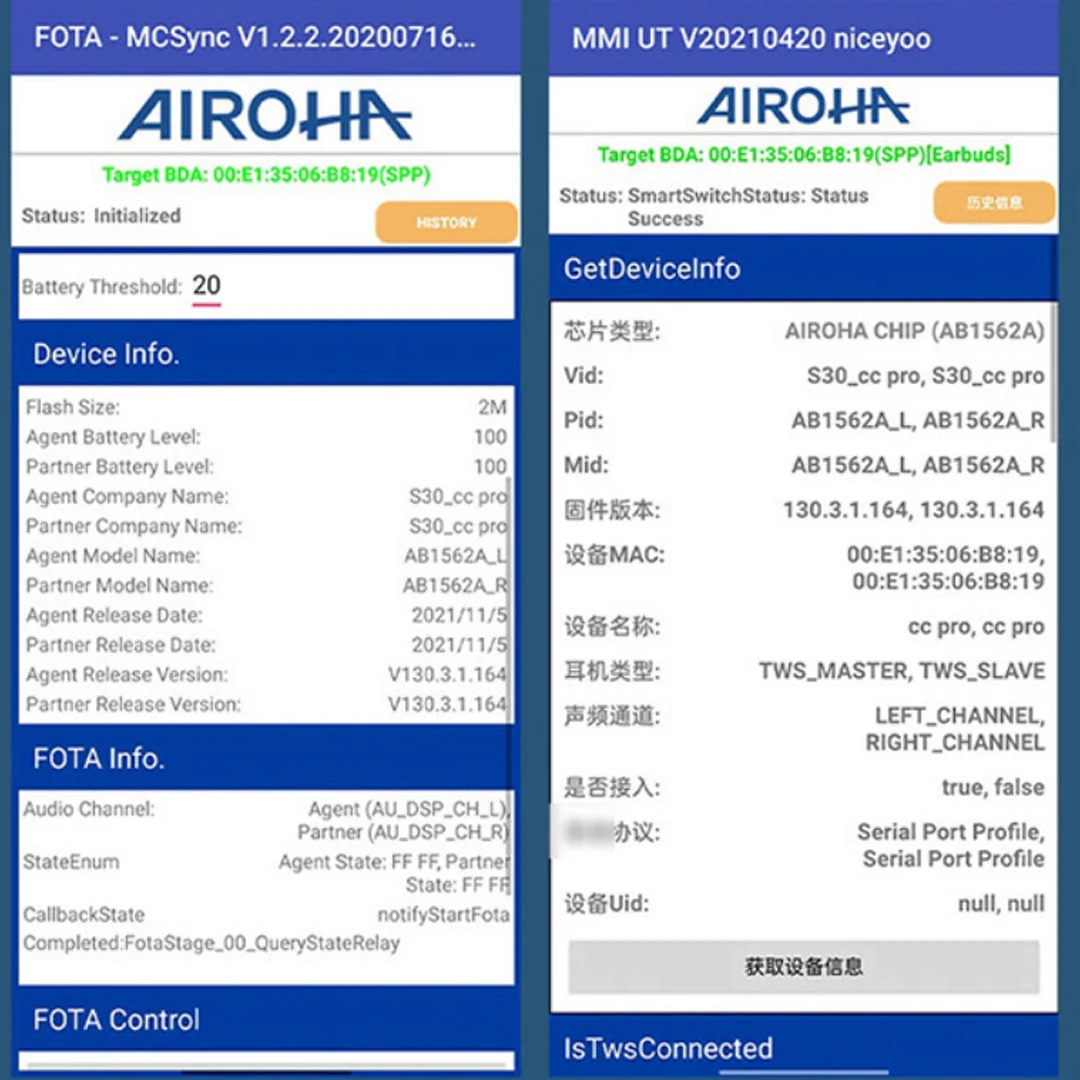Select the Agent Model Name row
Viewport: 1080px width, 1080px height.
(266, 555)
